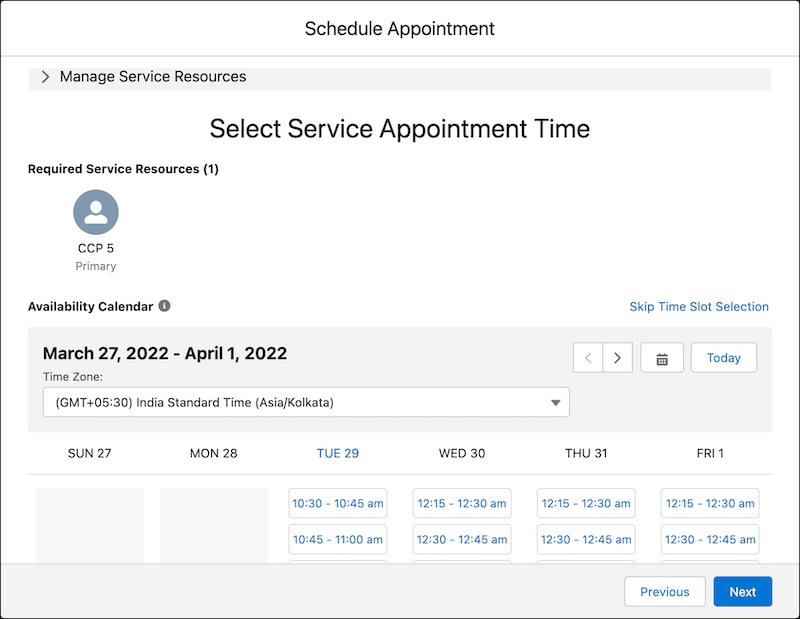Image resolution: width=800 pixels, height=619 pixels.
Task: Click the THU 31 column header
Action: (586, 453)
